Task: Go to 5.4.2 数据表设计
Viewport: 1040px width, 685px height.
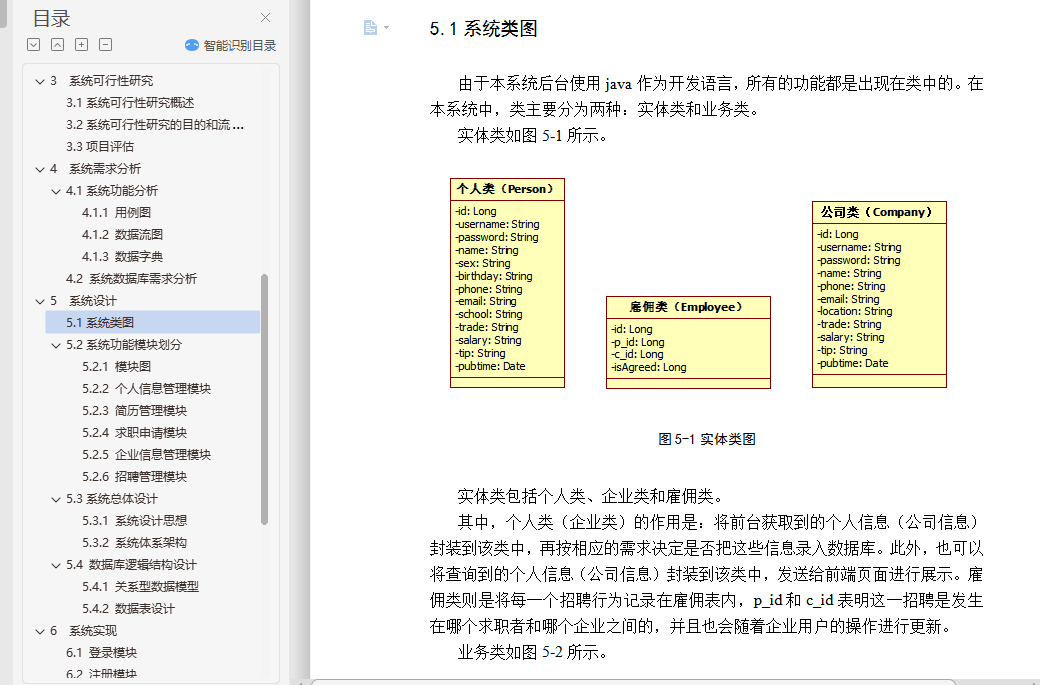Action: coord(129,608)
